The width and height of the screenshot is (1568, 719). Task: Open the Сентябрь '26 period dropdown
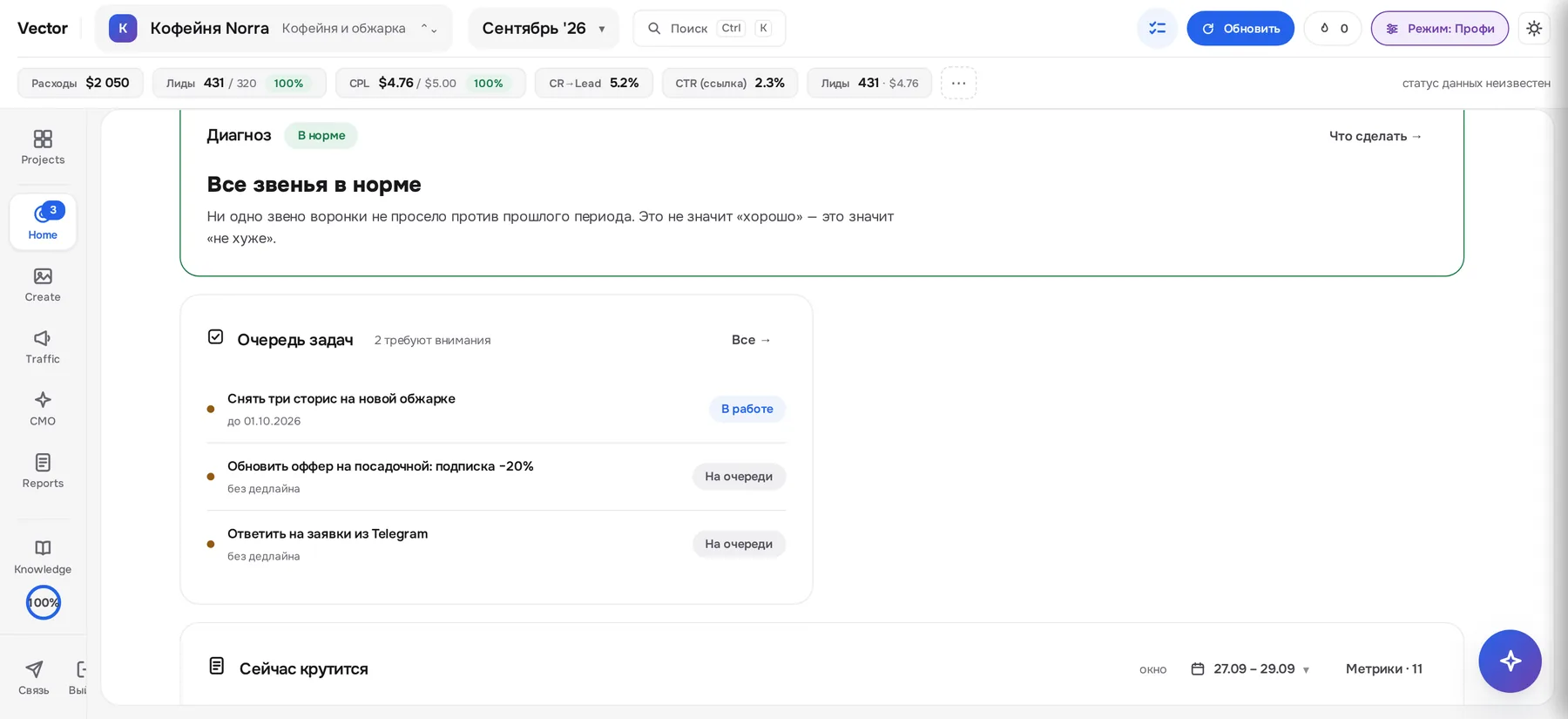coord(544,29)
